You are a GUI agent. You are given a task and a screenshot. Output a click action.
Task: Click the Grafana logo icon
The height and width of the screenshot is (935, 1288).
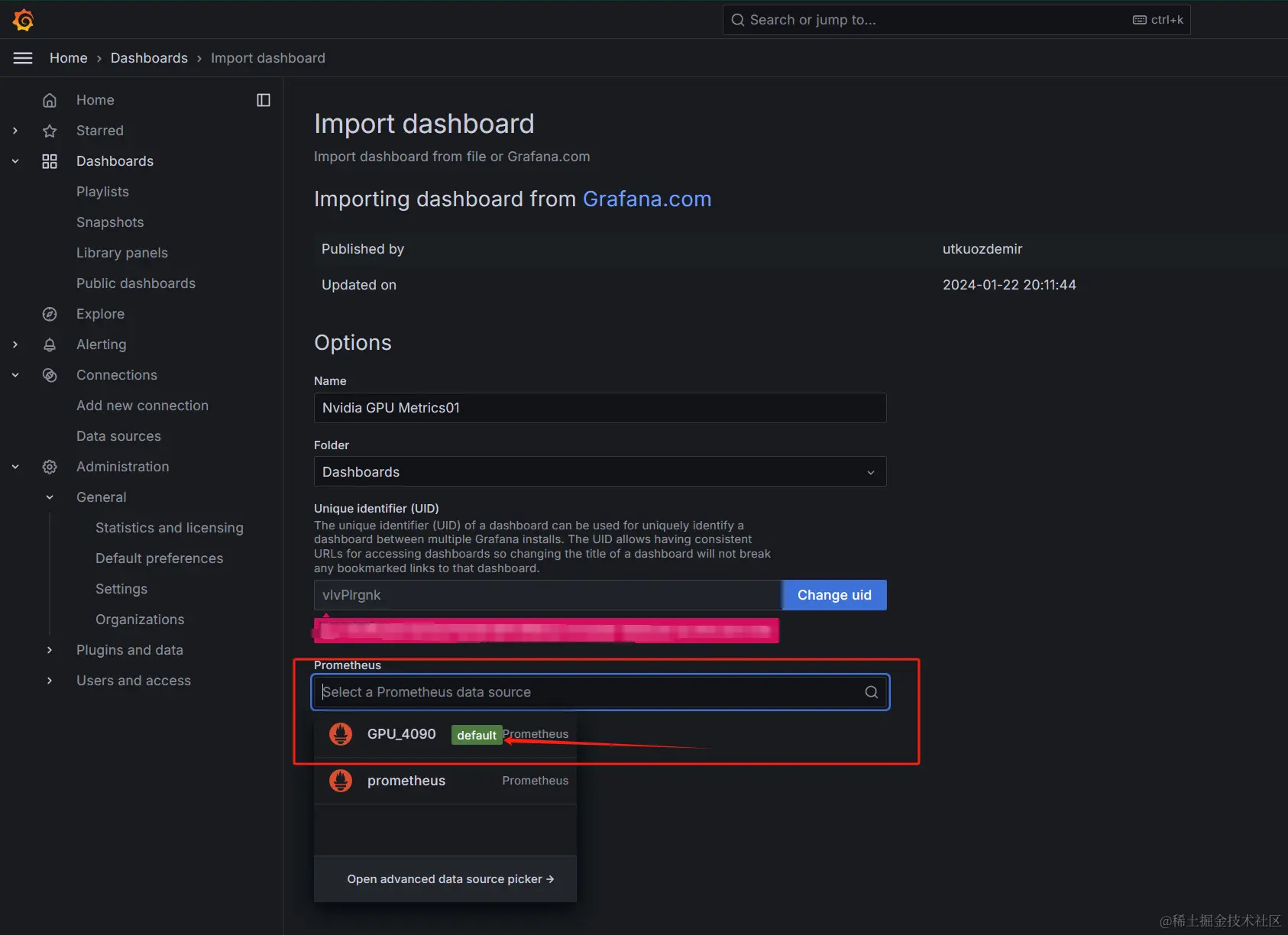tap(24, 20)
